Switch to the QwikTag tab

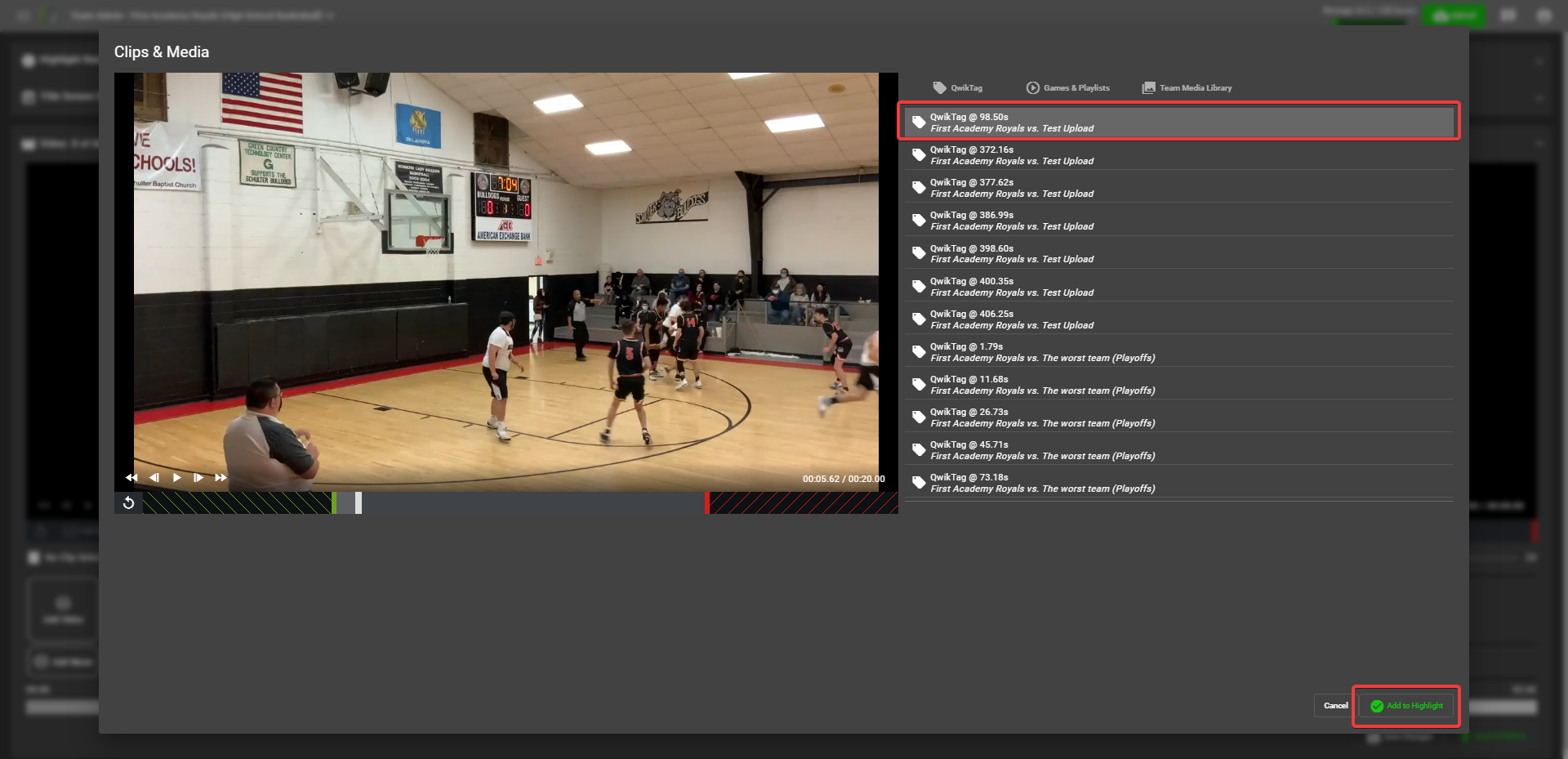[x=958, y=87]
